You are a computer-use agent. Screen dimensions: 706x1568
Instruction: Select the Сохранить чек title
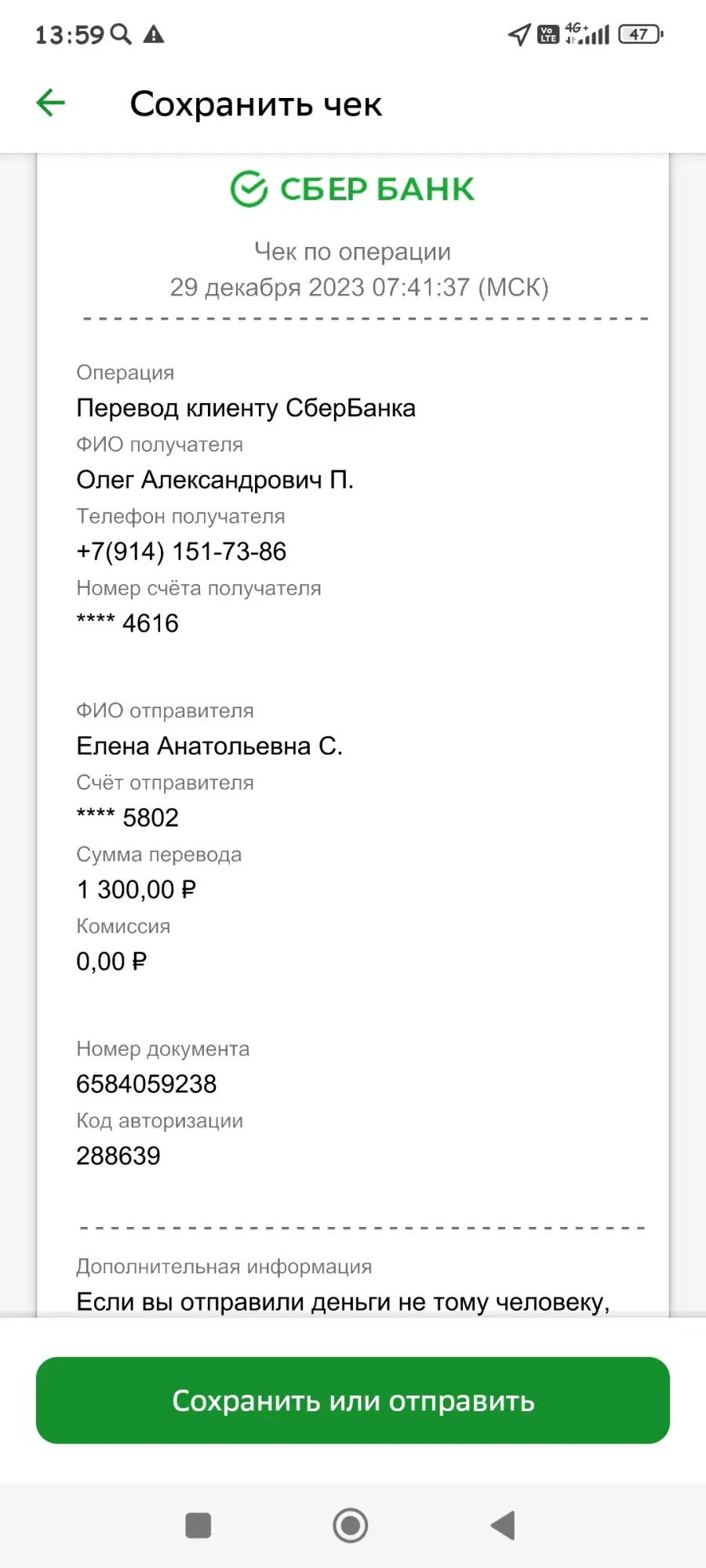tap(256, 103)
